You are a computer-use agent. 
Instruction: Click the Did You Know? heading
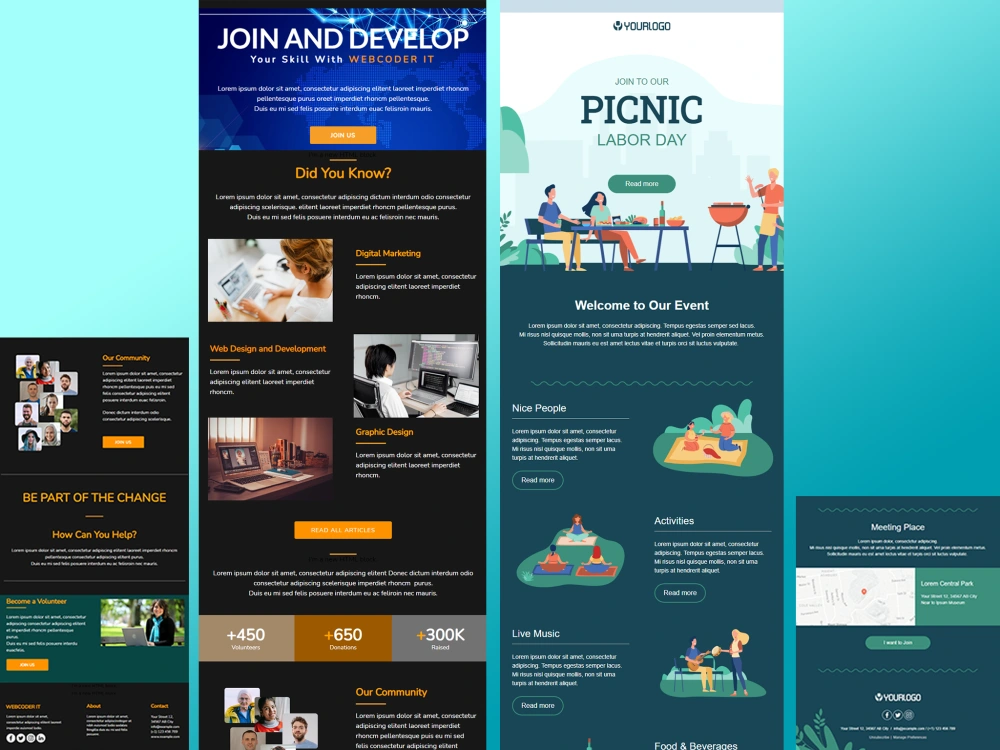(343, 173)
